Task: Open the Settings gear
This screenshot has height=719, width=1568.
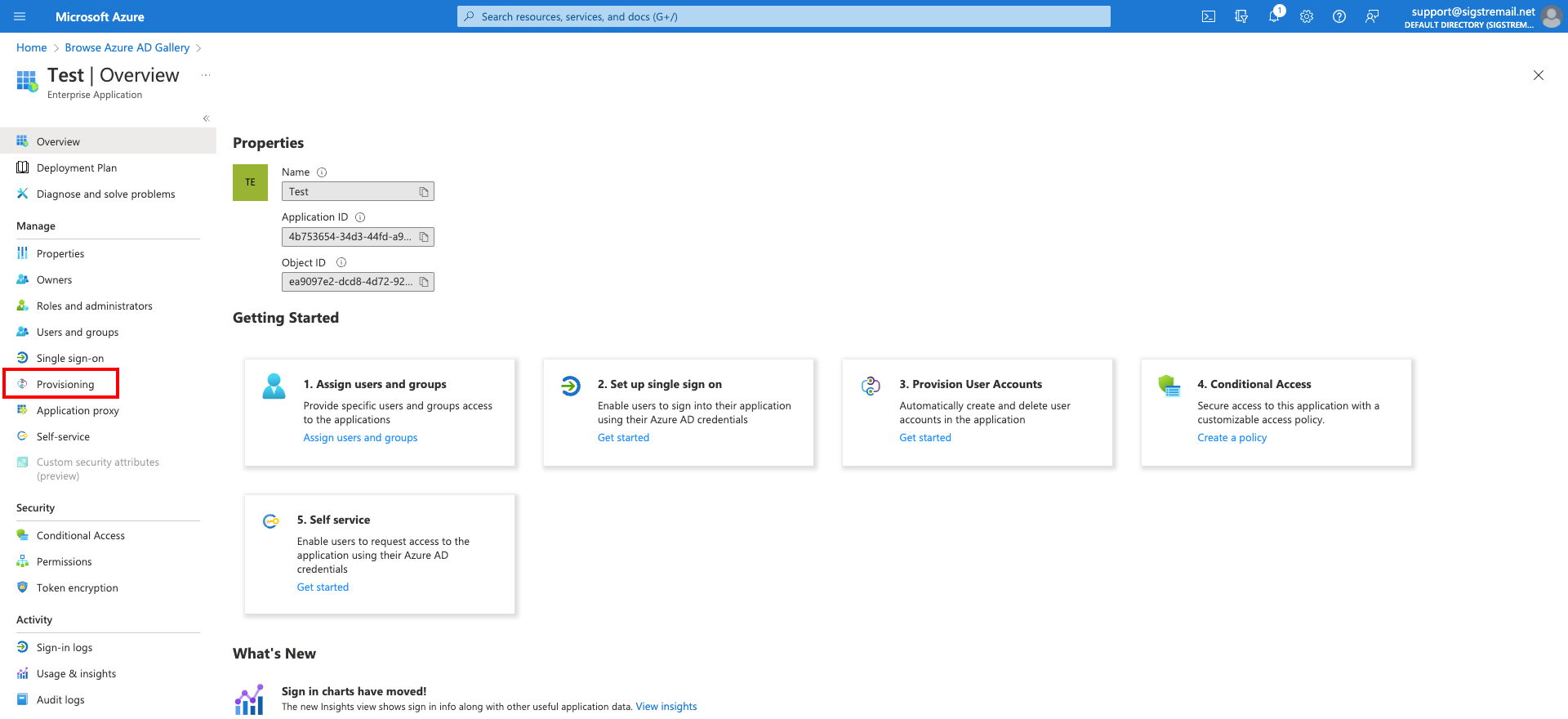Action: click(1307, 16)
